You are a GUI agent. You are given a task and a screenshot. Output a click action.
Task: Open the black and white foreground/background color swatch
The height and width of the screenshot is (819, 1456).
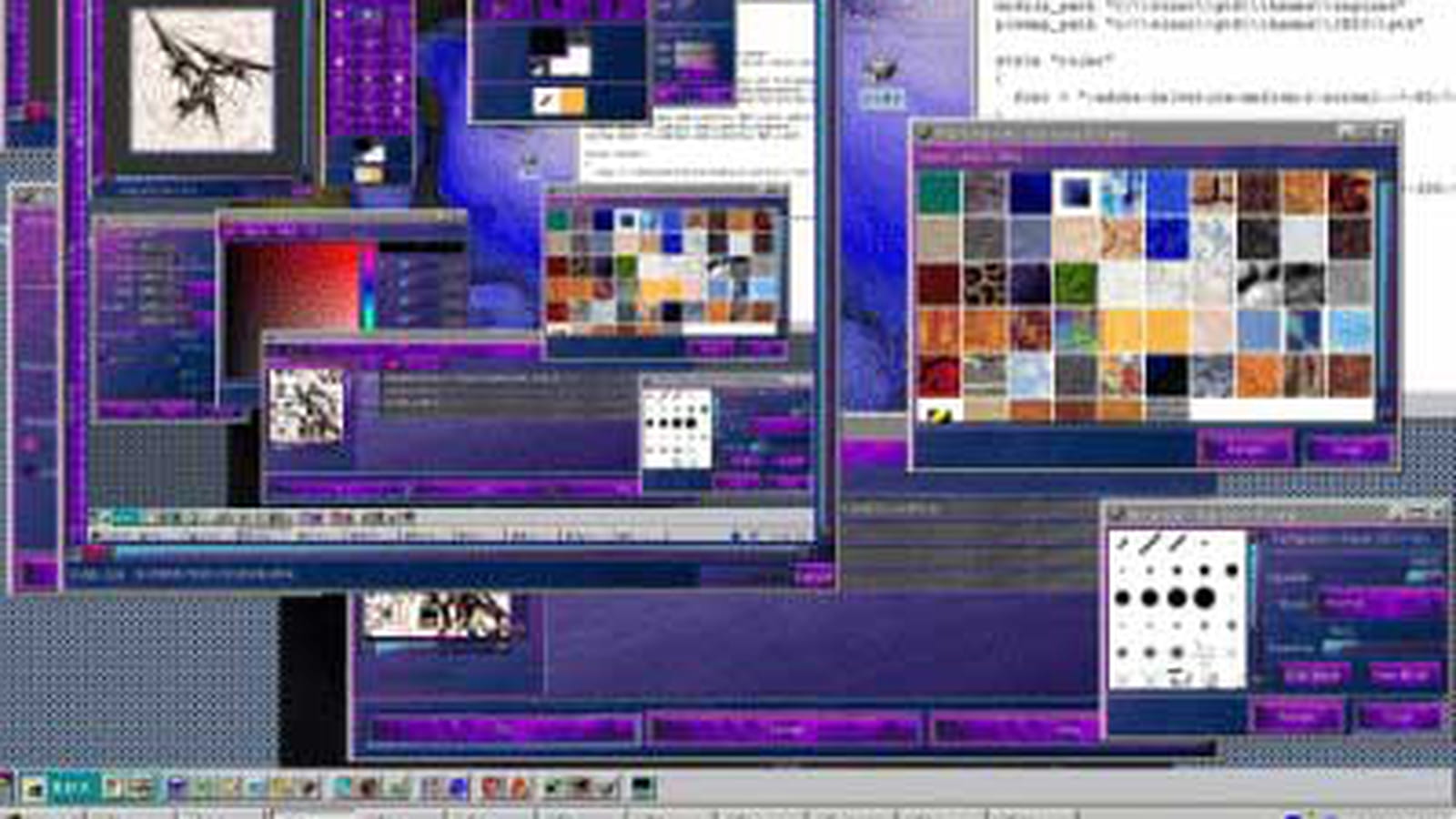click(561, 53)
